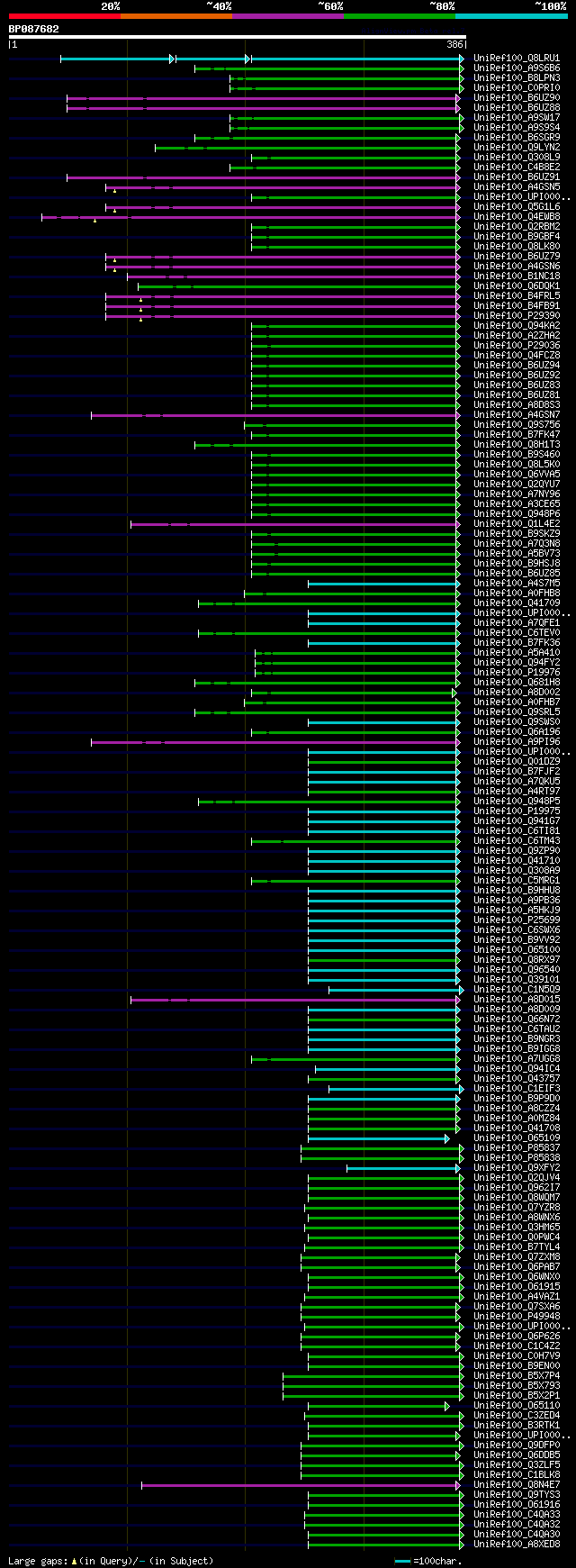This screenshot has height=1568, width=576.
Task: Click the red 20% identity legend segment
Action: pyautogui.click(x=64, y=15)
